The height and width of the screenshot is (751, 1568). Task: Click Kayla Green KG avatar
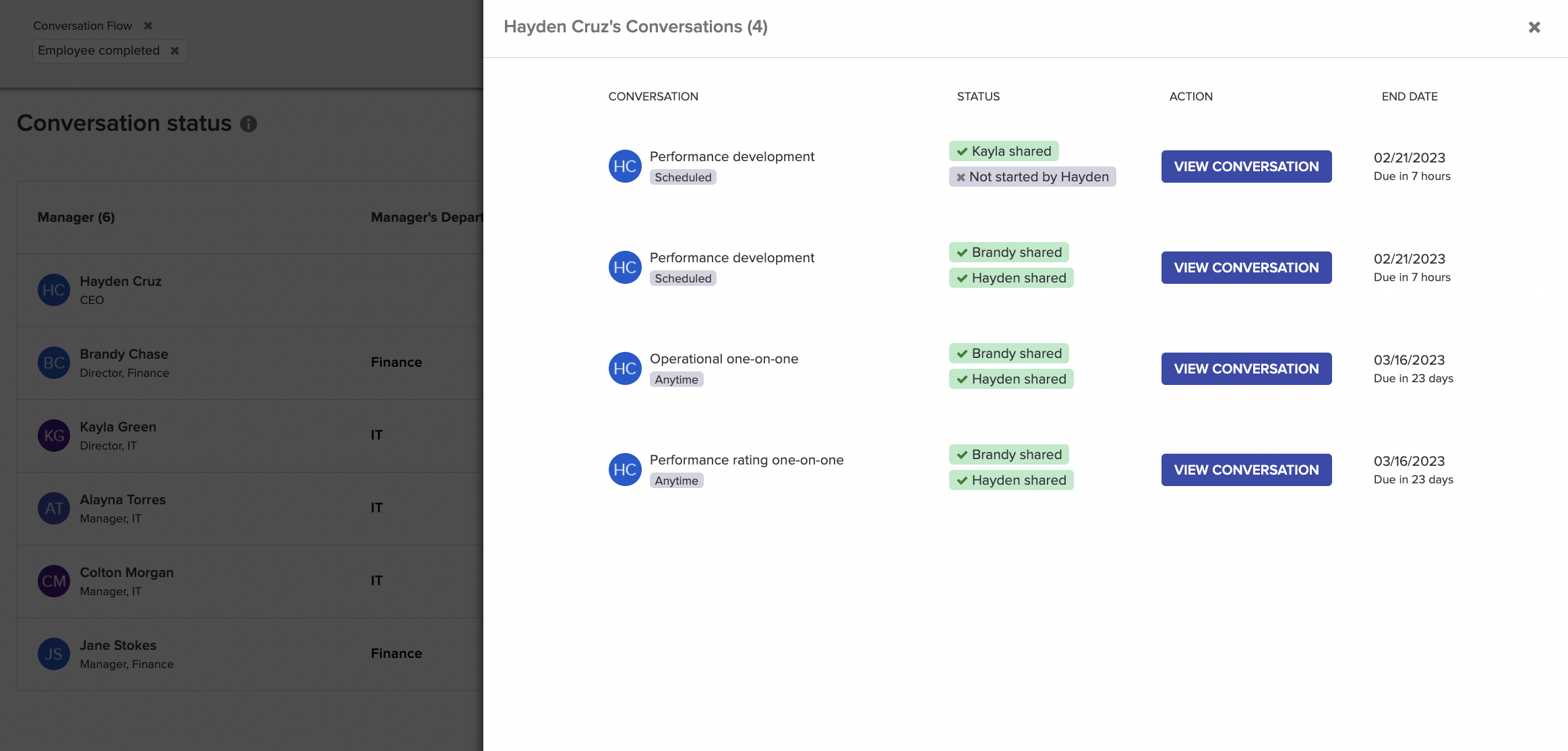click(x=54, y=435)
